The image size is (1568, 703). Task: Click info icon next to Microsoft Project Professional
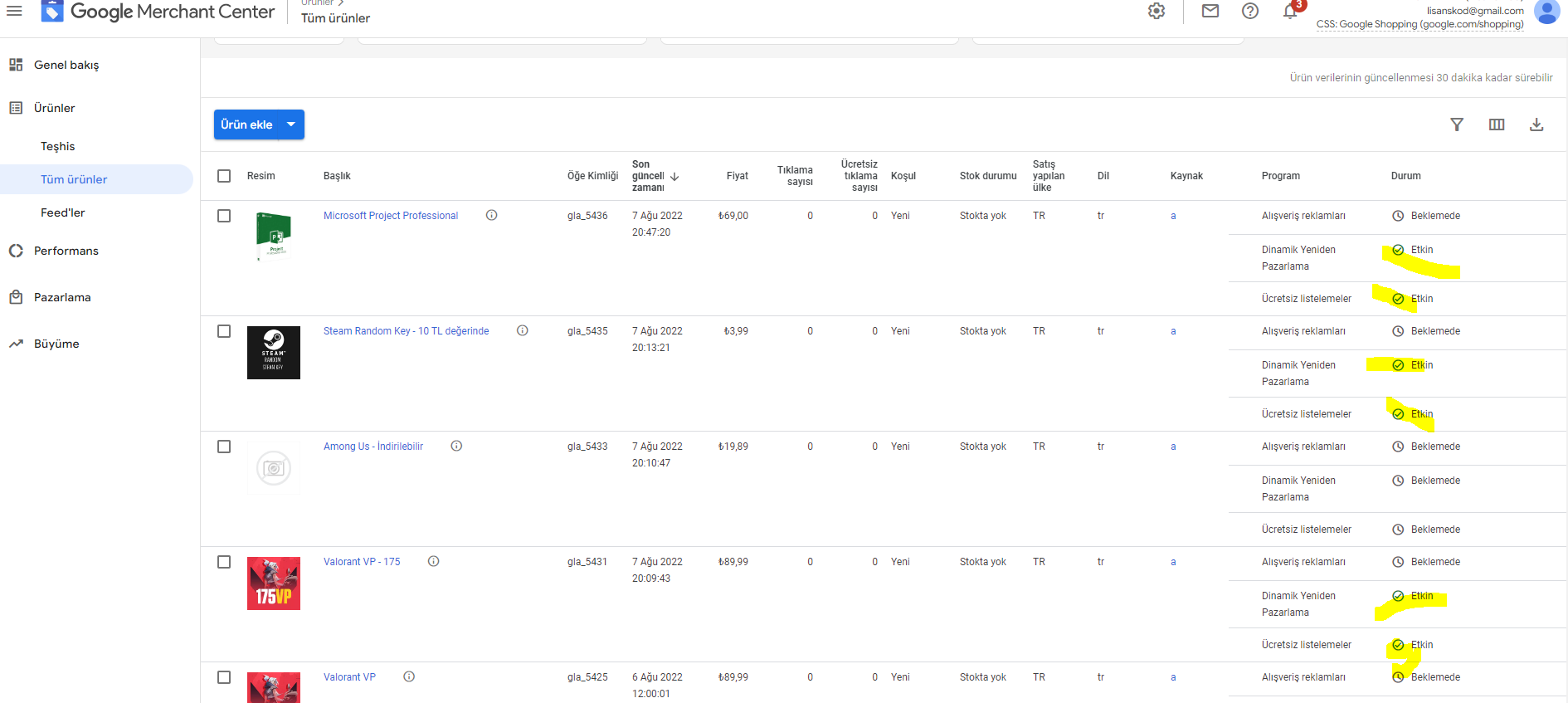click(492, 215)
